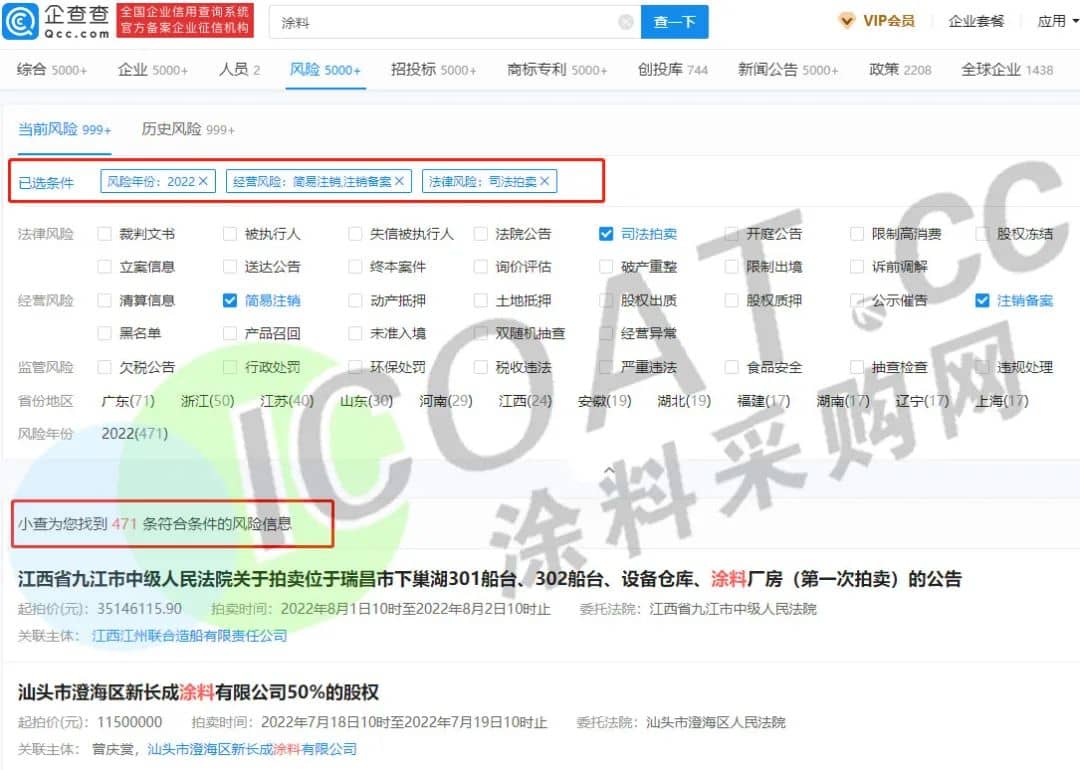Click the VIP会员 diamond icon
The height and width of the screenshot is (770, 1080).
pos(847,21)
